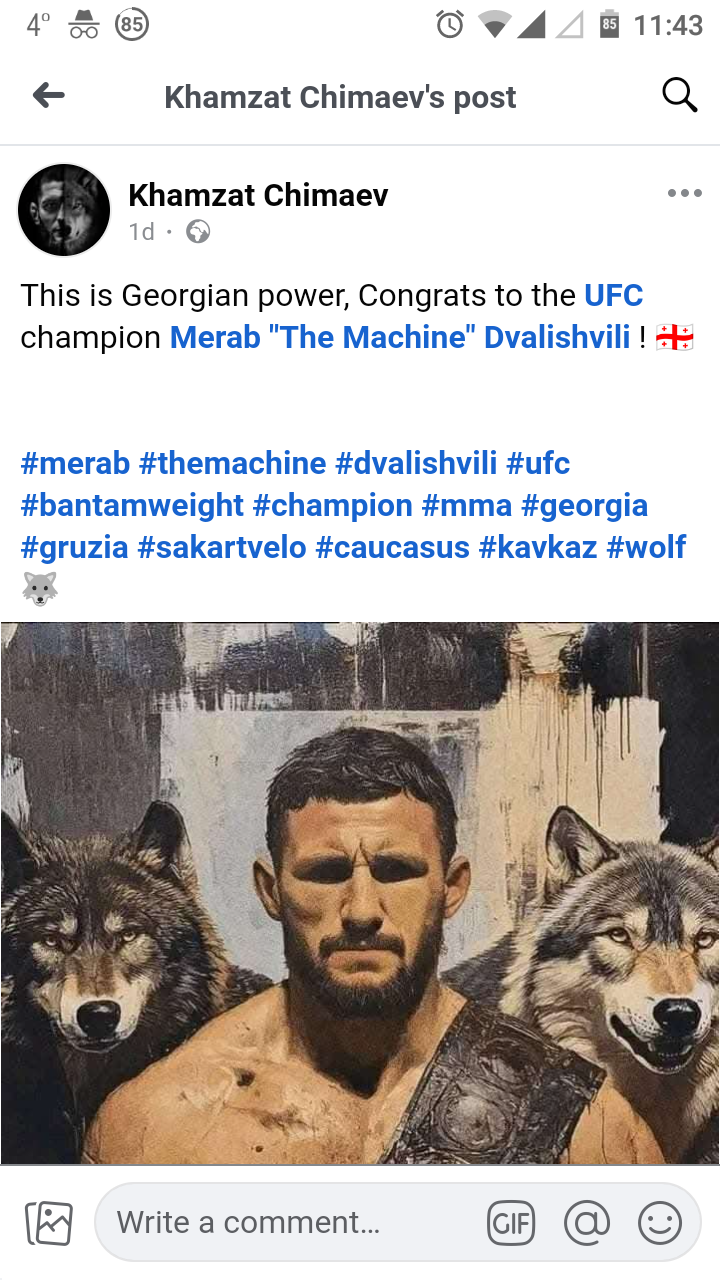Tap the #wolf hashtag
The width and height of the screenshot is (720, 1280).
(646, 547)
